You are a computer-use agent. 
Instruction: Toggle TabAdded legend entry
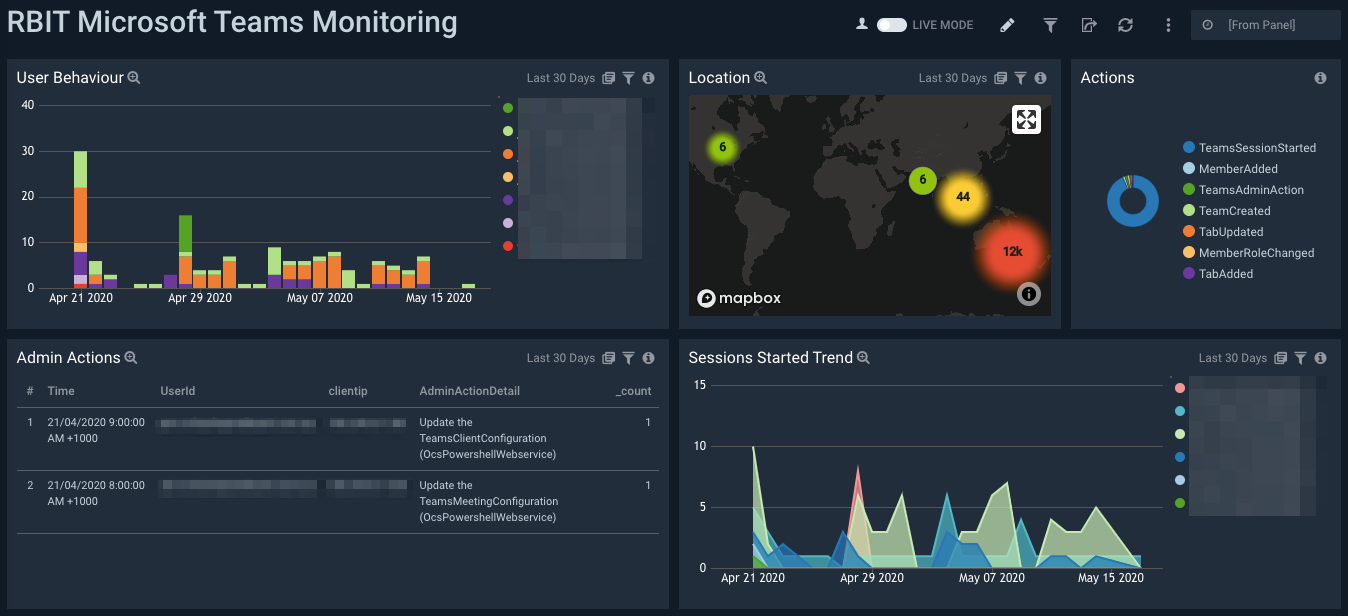click(x=1217, y=274)
